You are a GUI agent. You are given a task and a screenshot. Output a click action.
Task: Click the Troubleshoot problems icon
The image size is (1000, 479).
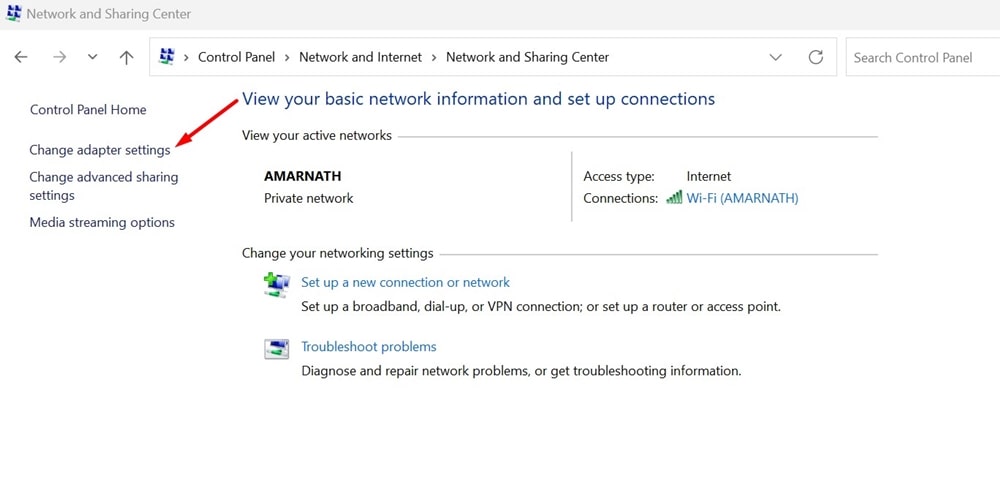(x=276, y=349)
